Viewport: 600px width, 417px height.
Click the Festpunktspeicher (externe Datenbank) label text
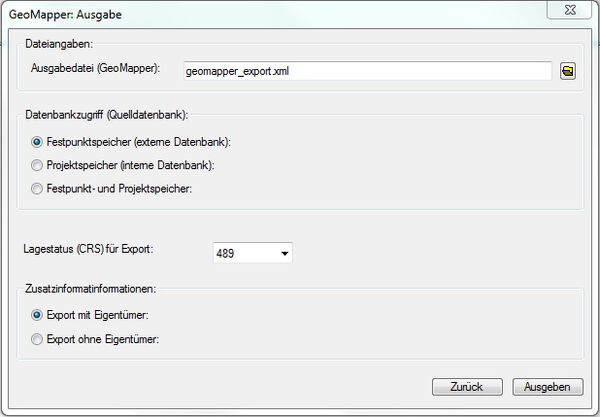[x=131, y=143]
